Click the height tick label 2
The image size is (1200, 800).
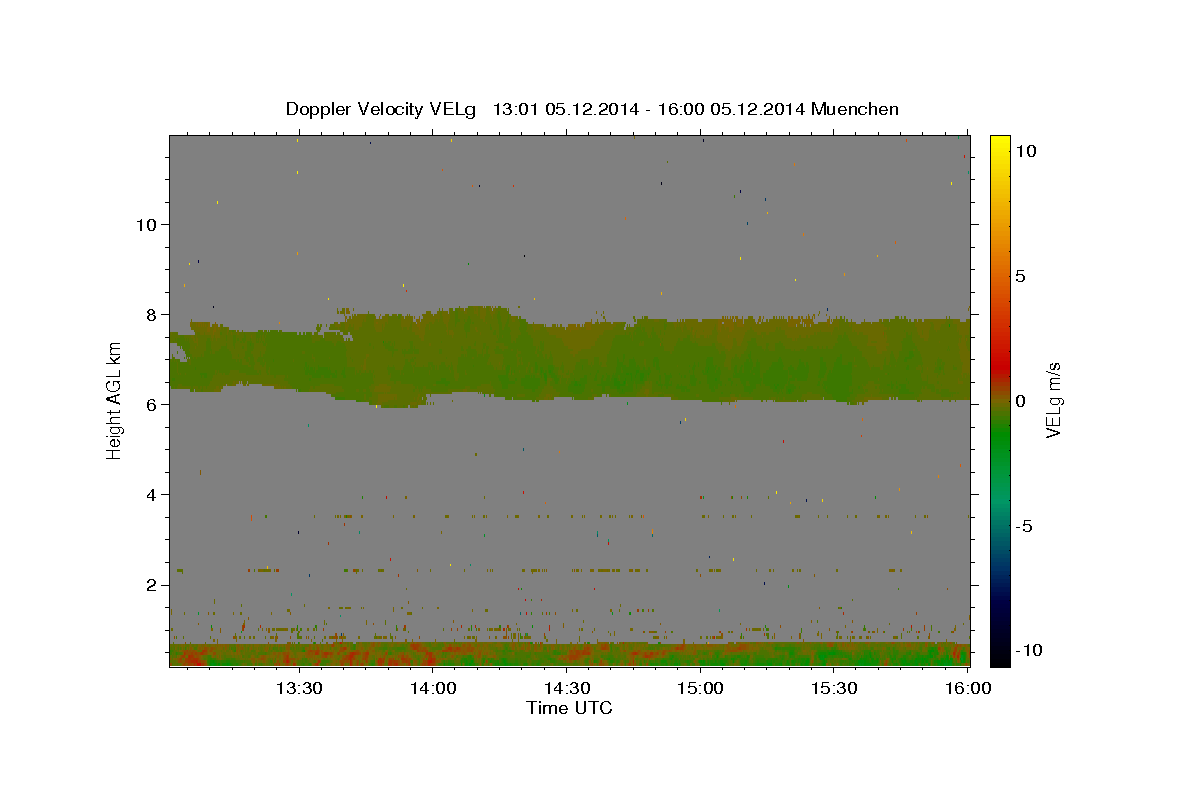(152, 584)
